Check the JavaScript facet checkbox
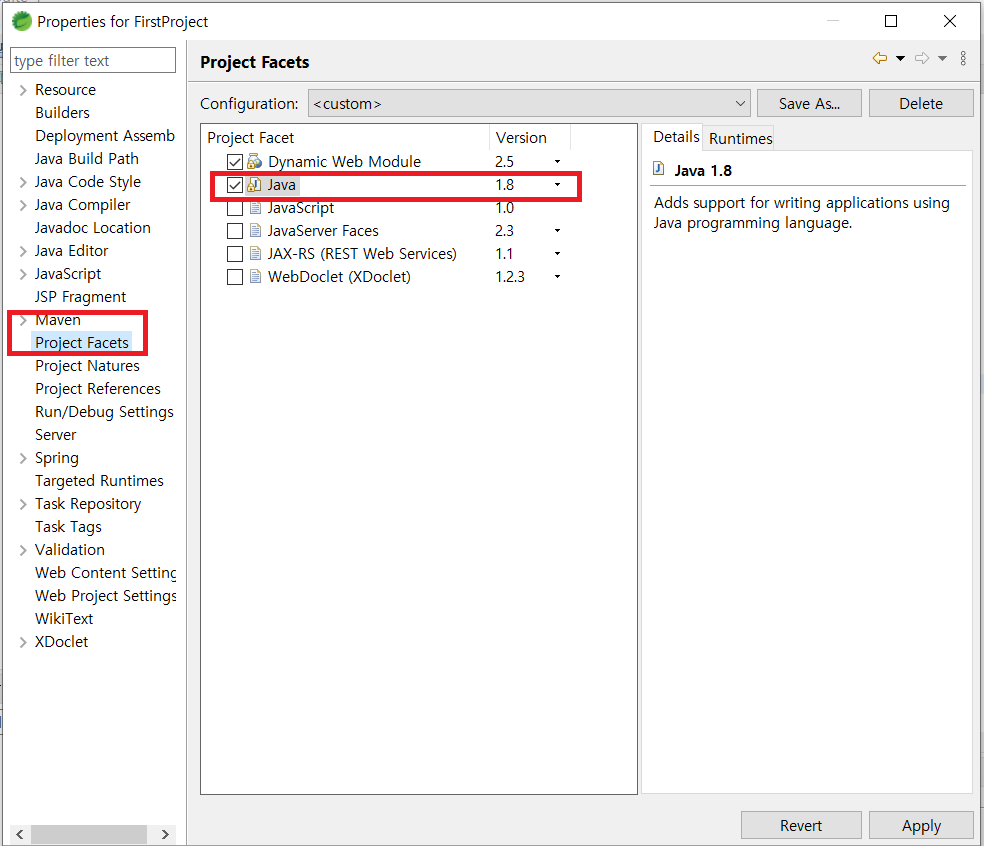The height and width of the screenshot is (846, 984). click(235, 208)
